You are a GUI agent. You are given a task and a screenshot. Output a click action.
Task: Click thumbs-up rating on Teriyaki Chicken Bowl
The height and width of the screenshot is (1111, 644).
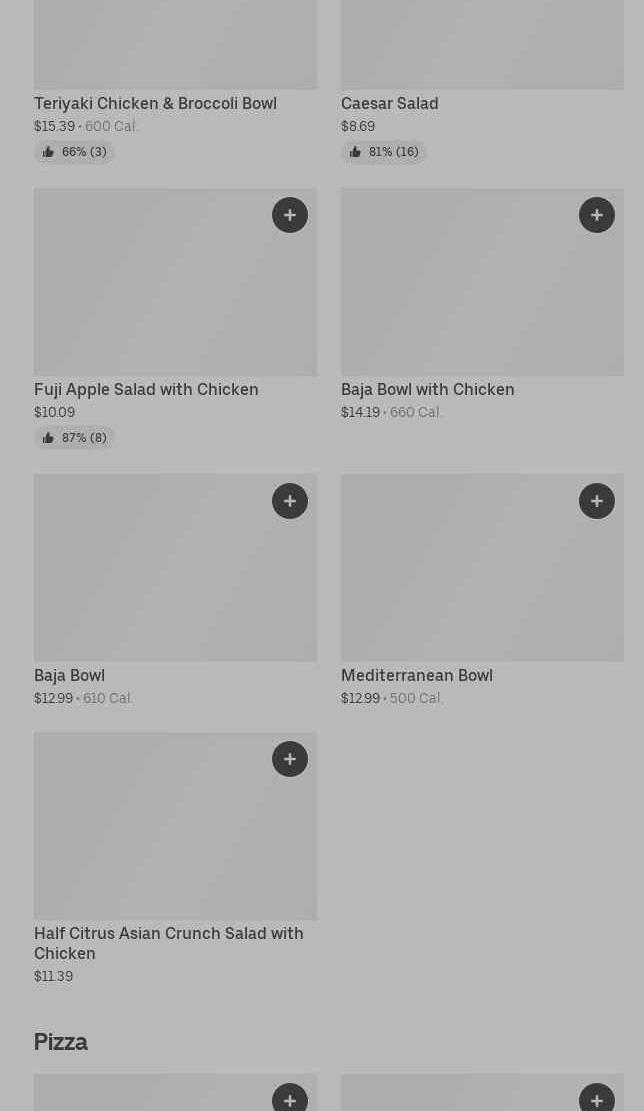click(x=75, y=152)
